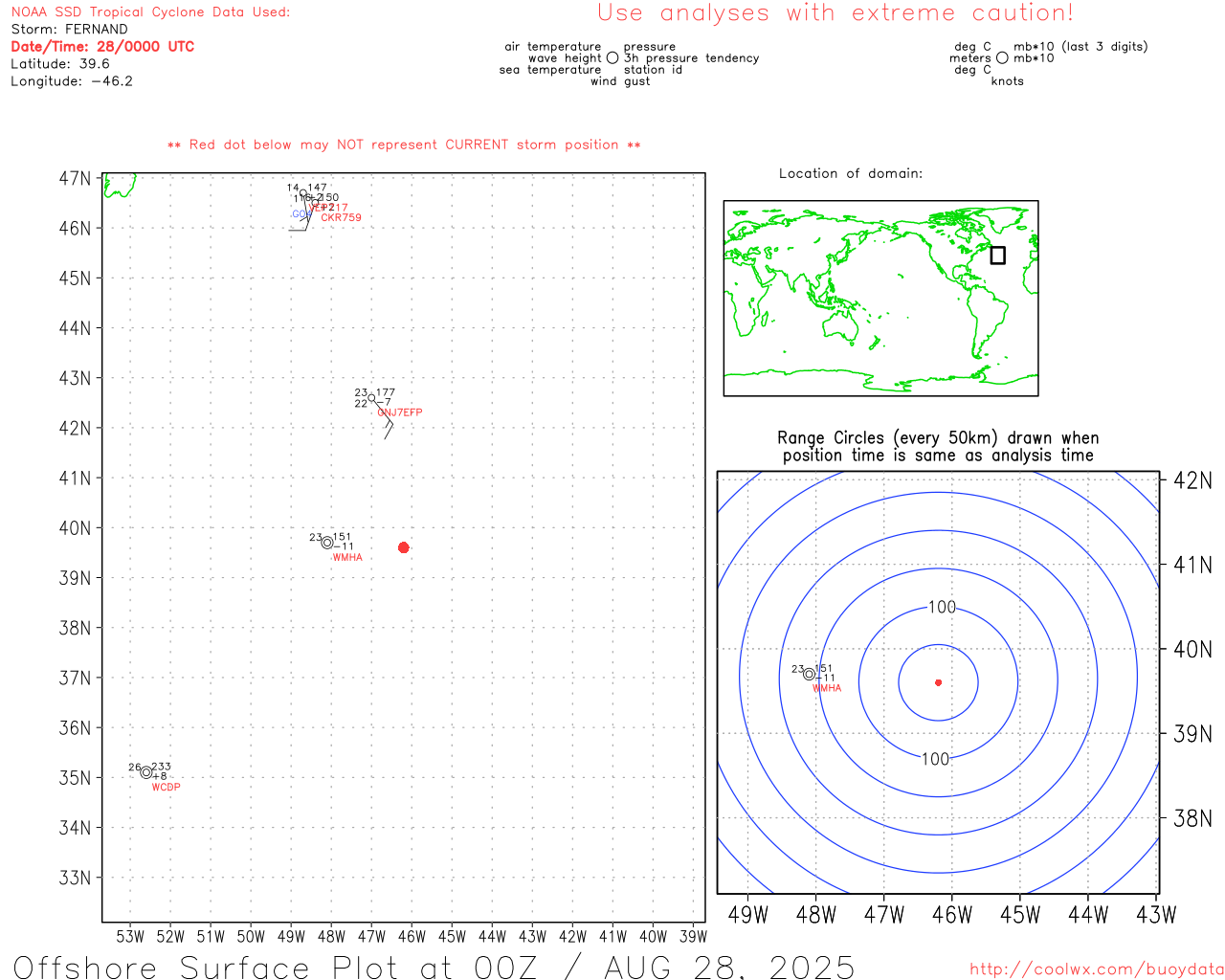Click the 'air temperature' legend entry
The height and width of the screenshot is (980, 1225).
coord(553,47)
